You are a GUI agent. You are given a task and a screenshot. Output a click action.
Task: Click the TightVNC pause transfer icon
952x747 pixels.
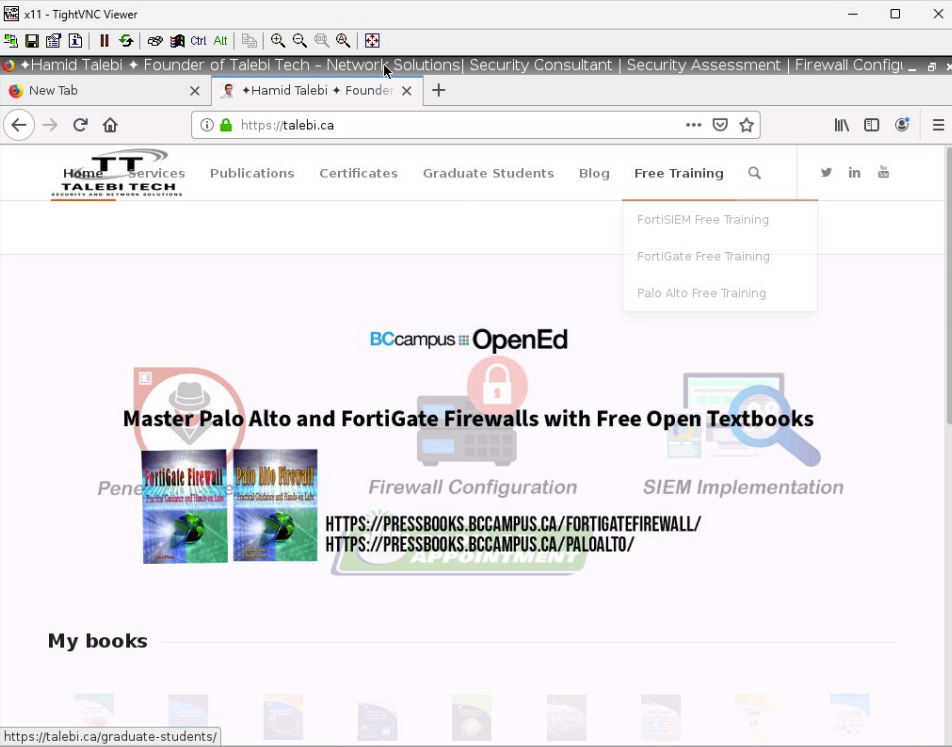tap(104, 41)
